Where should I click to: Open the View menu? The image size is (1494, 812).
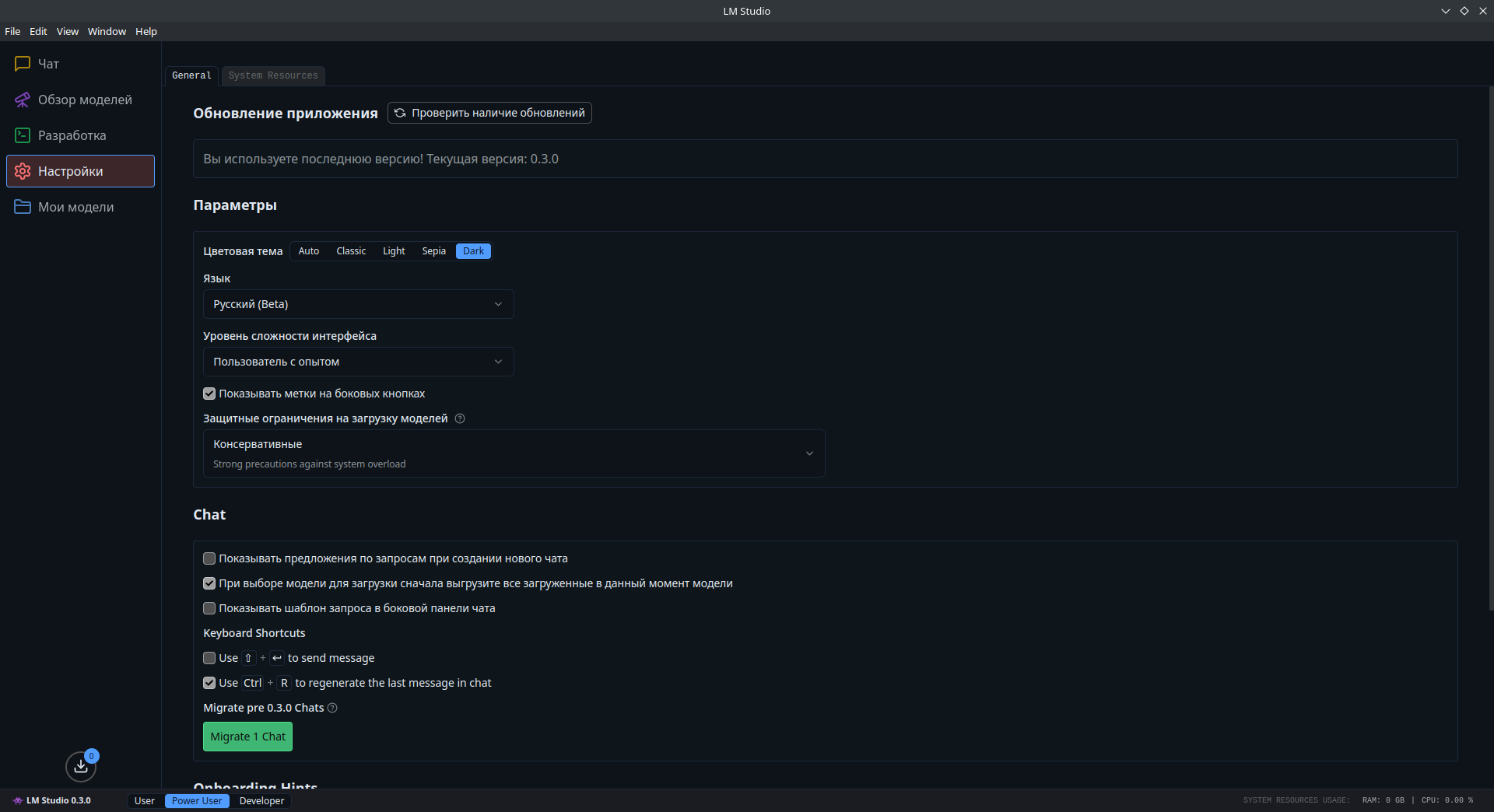pyautogui.click(x=68, y=31)
